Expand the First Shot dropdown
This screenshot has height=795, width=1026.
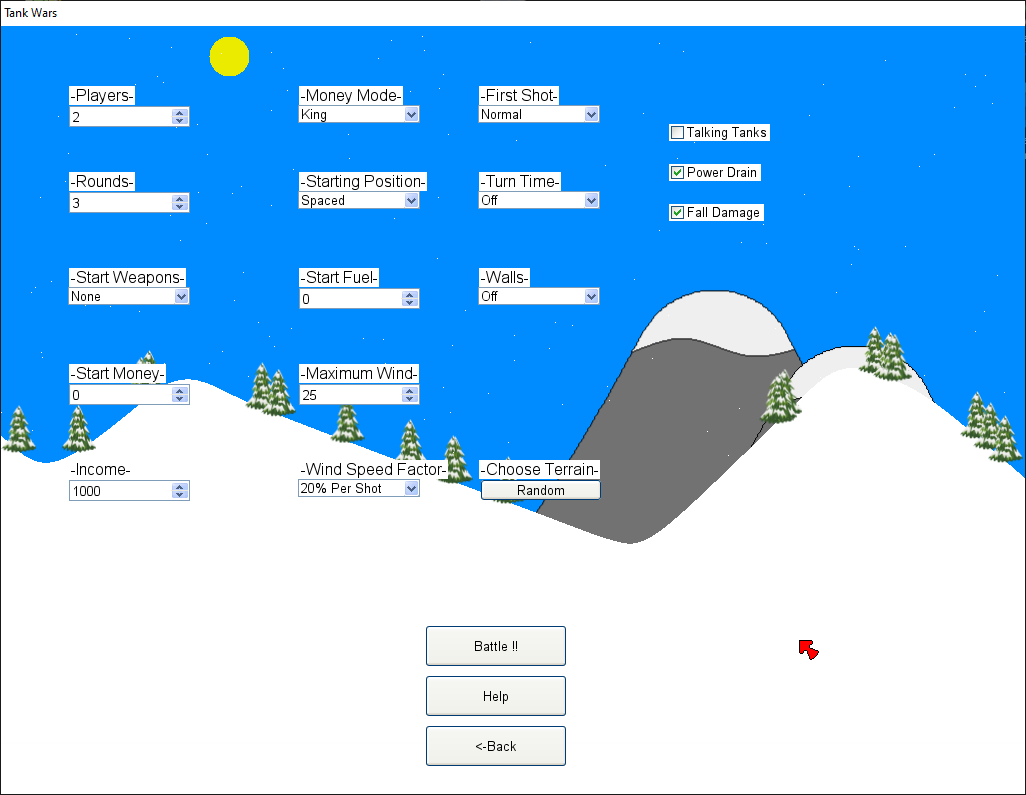click(x=591, y=115)
